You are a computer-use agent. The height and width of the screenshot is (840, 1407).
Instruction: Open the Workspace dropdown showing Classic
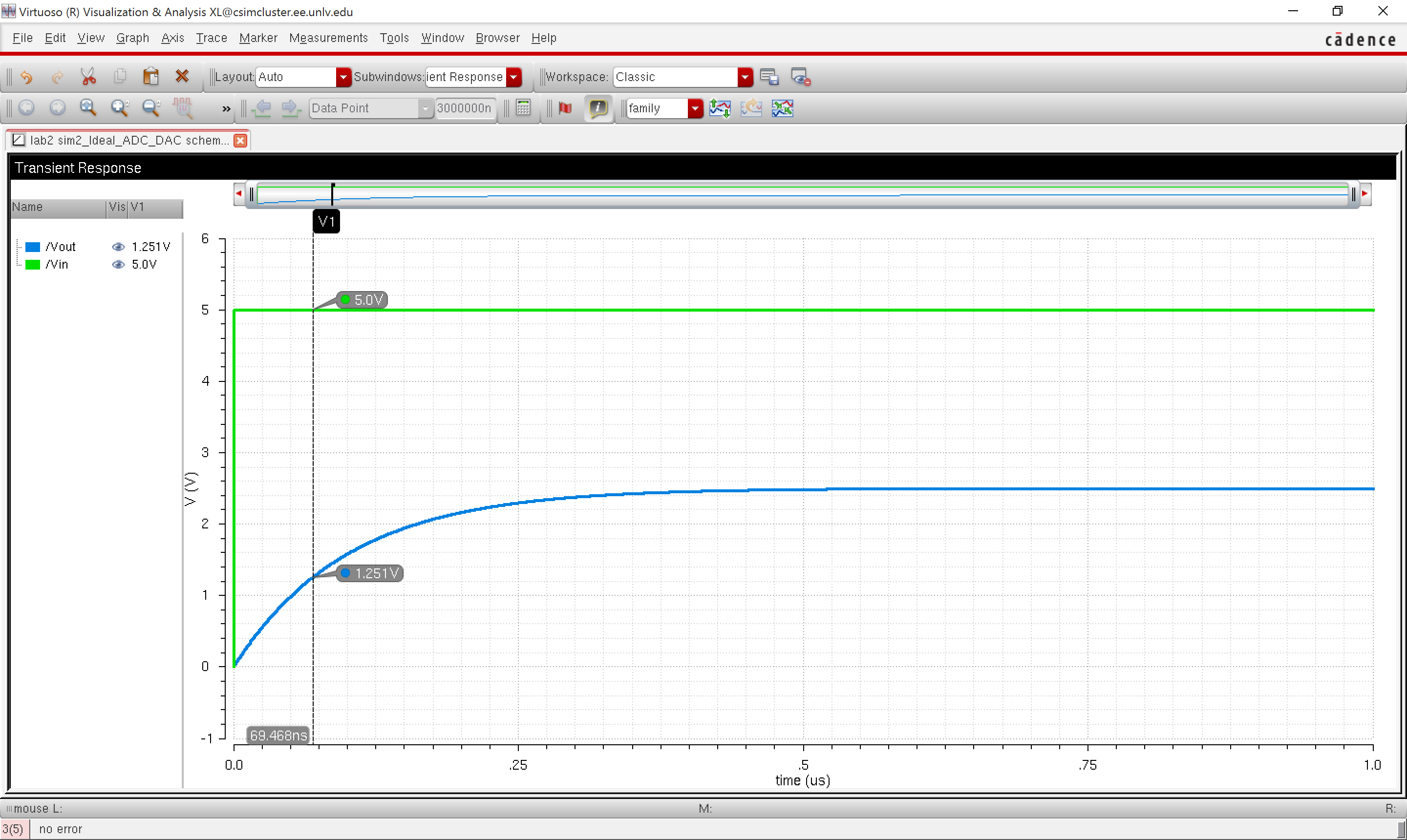click(745, 77)
